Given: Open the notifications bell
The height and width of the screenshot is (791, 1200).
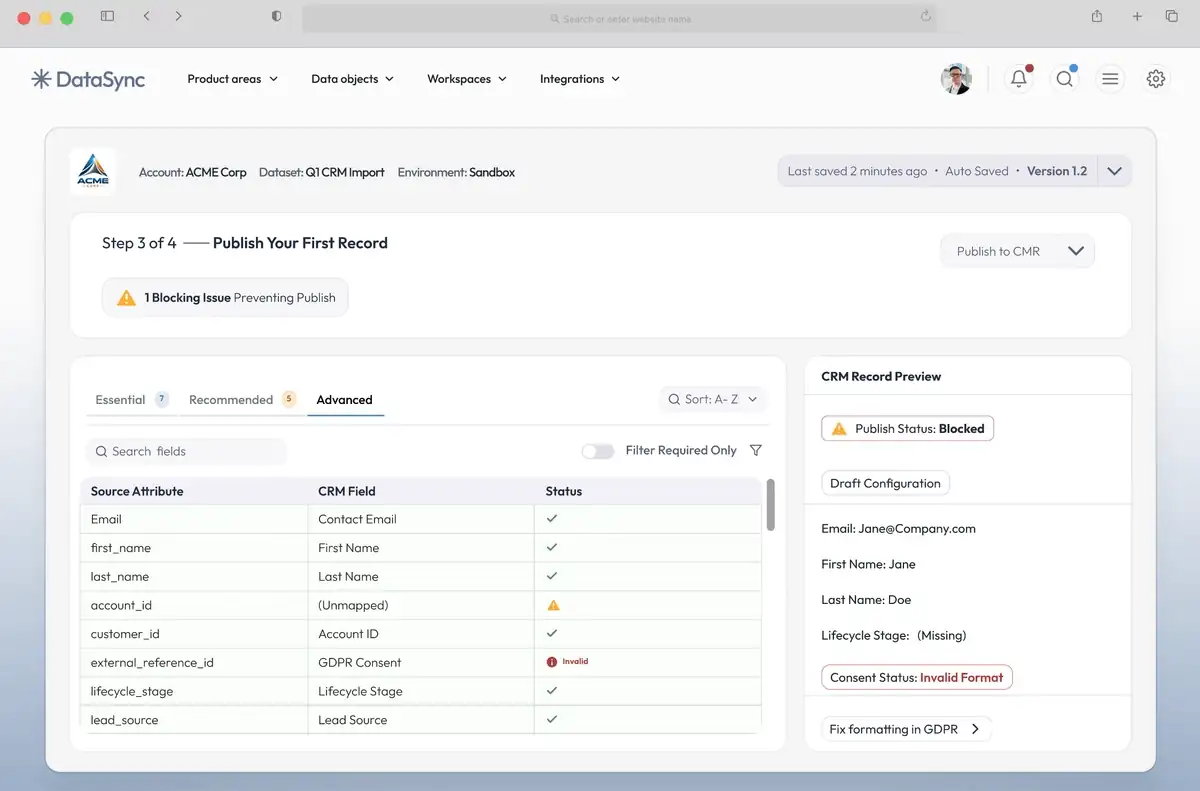Looking at the screenshot, I should point(1018,79).
